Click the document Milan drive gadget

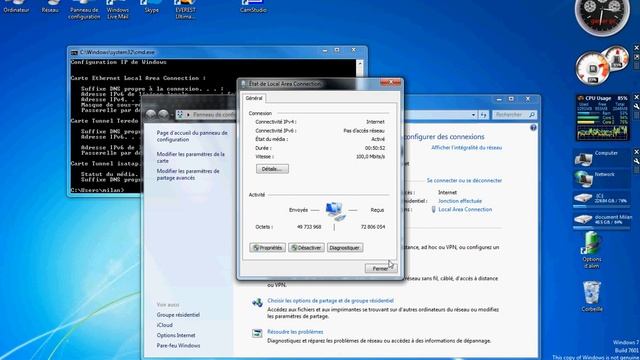pos(602,220)
